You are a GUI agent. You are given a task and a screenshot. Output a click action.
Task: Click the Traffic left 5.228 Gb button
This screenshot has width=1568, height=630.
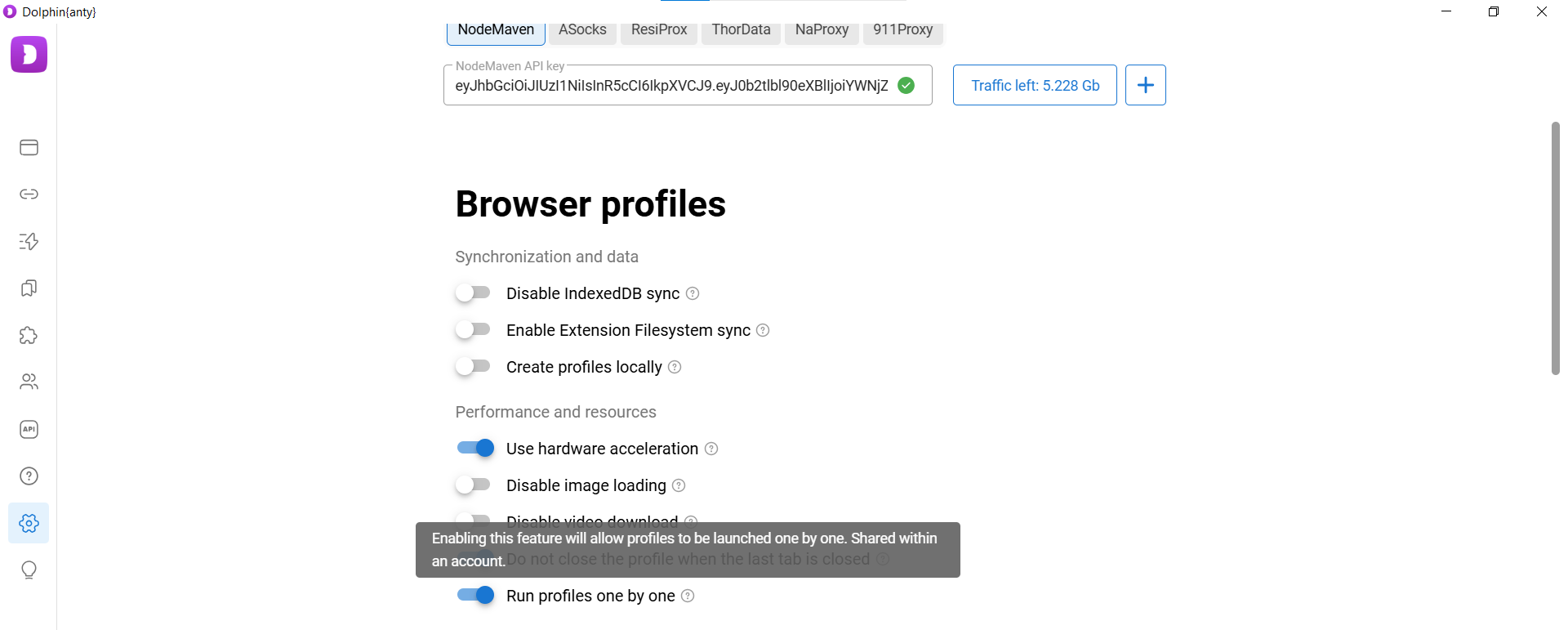[1035, 85]
